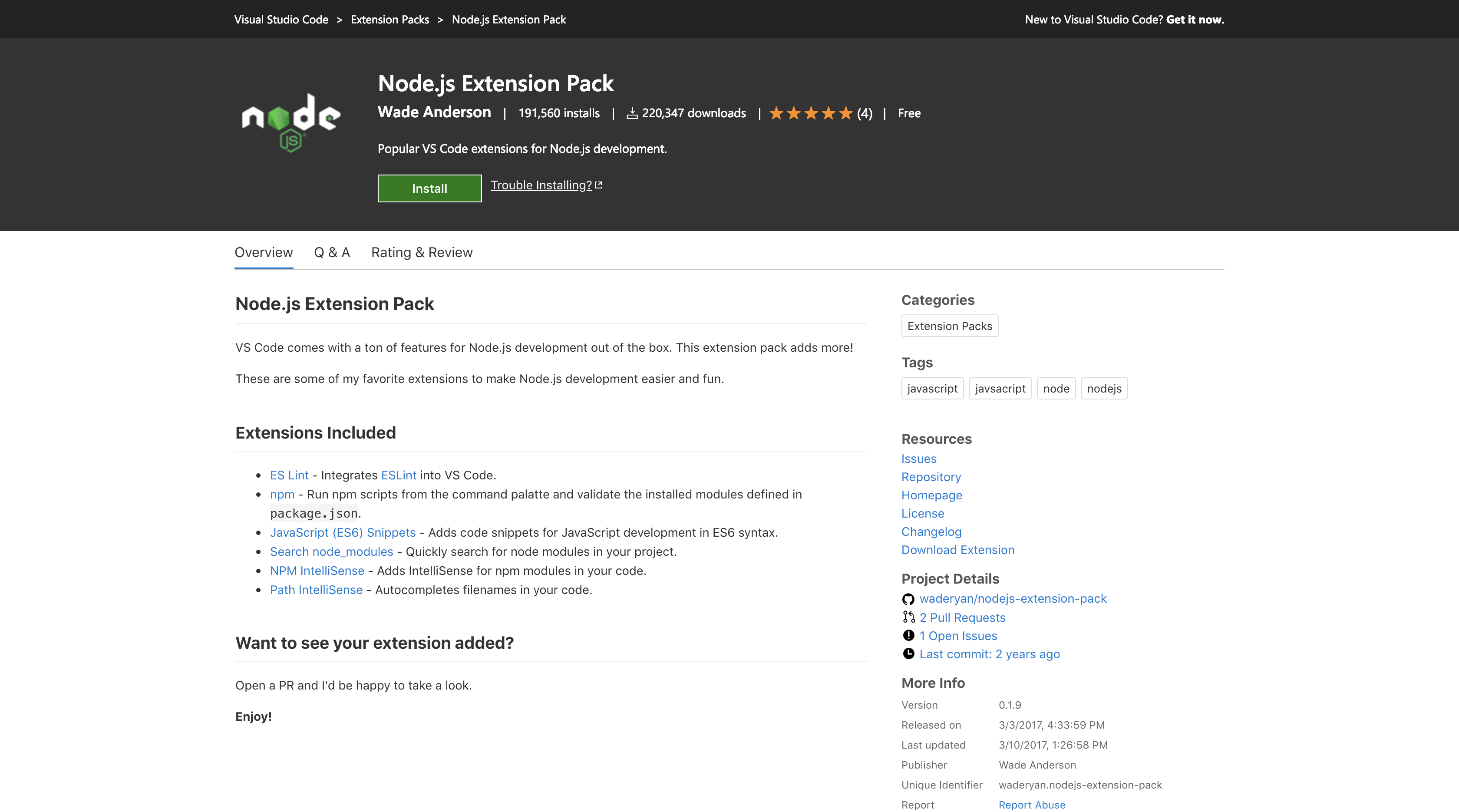1459x812 pixels.
Task: Select the misspelled javsacript tag
Action: [x=1000, y=389]
